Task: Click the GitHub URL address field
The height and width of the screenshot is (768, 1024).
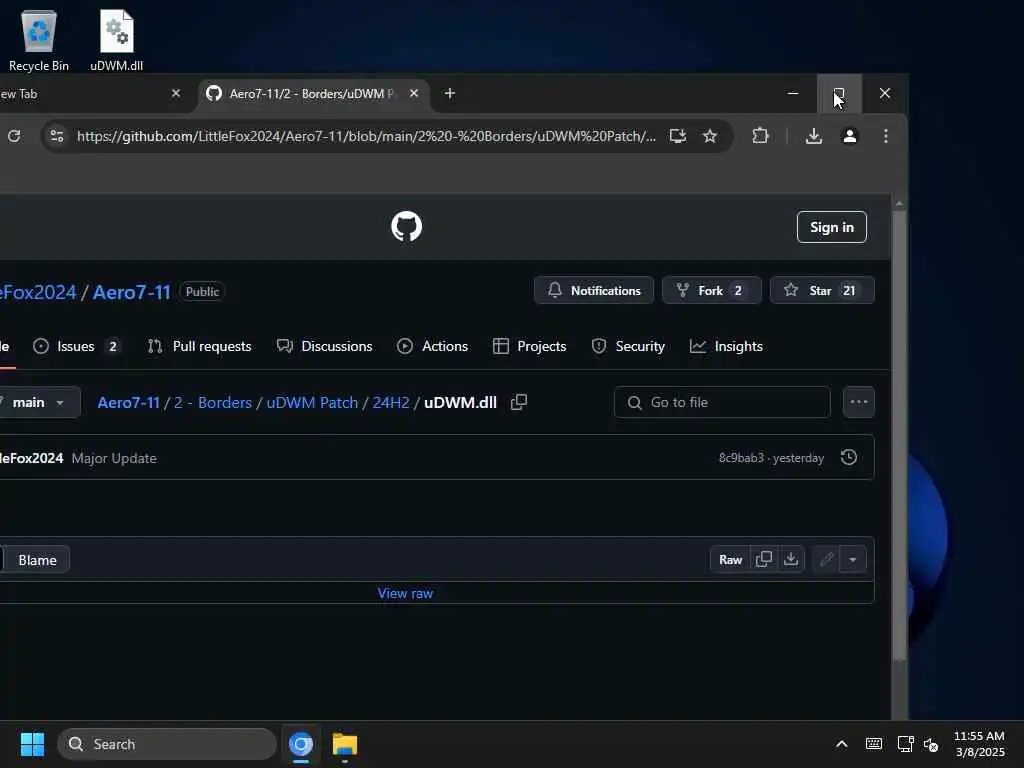Action: click(x=366, y=136)
